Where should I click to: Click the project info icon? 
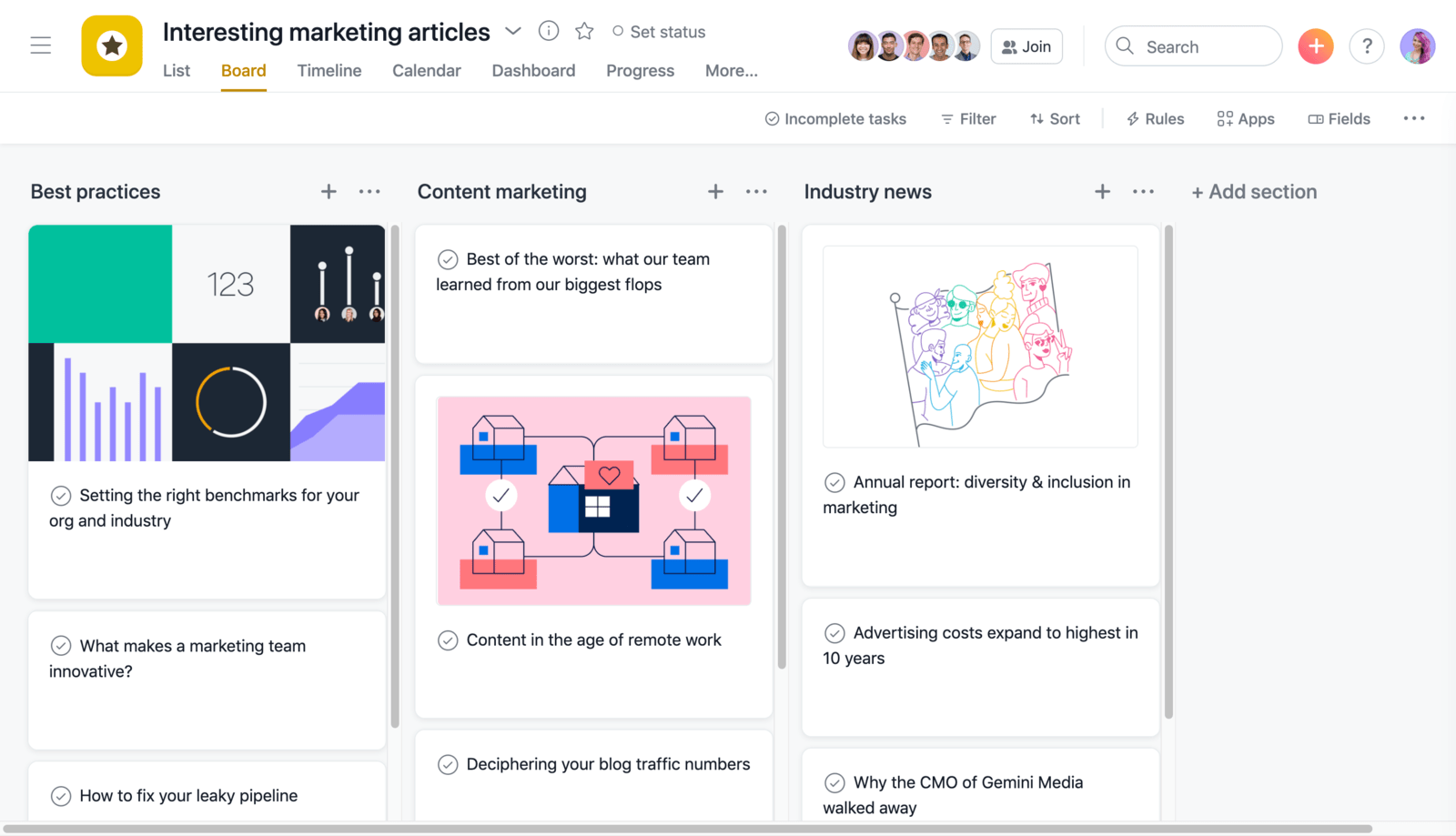coord(548,31)
